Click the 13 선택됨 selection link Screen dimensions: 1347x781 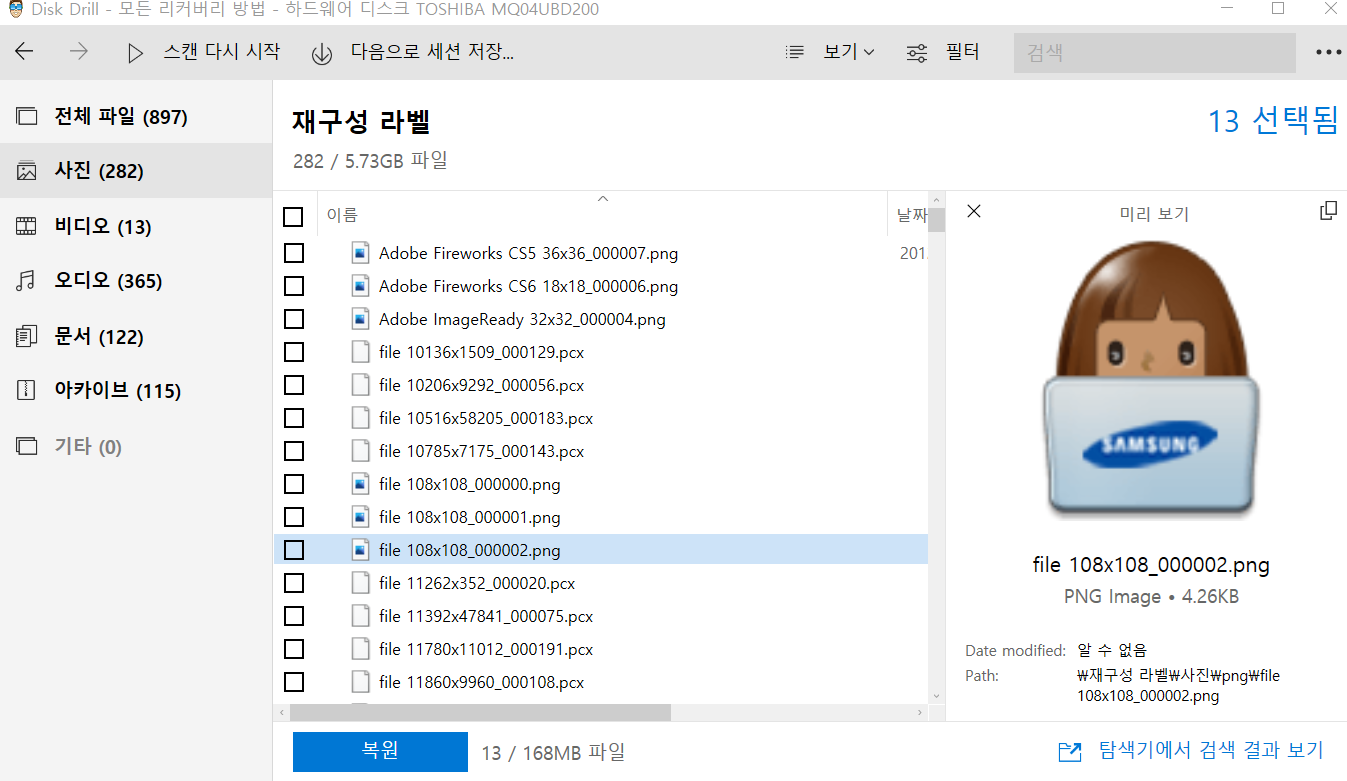[1272, 121]
